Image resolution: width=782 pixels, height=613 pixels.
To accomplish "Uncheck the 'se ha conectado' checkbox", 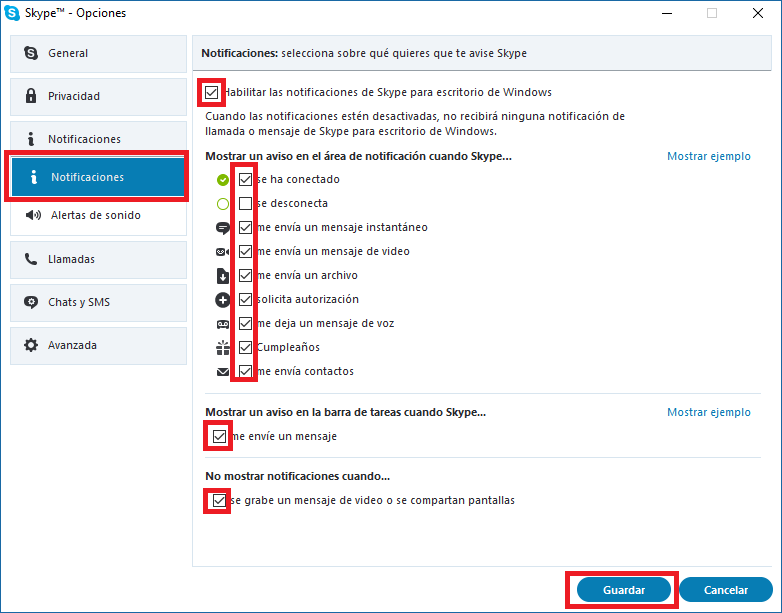I will coord(245,179).
